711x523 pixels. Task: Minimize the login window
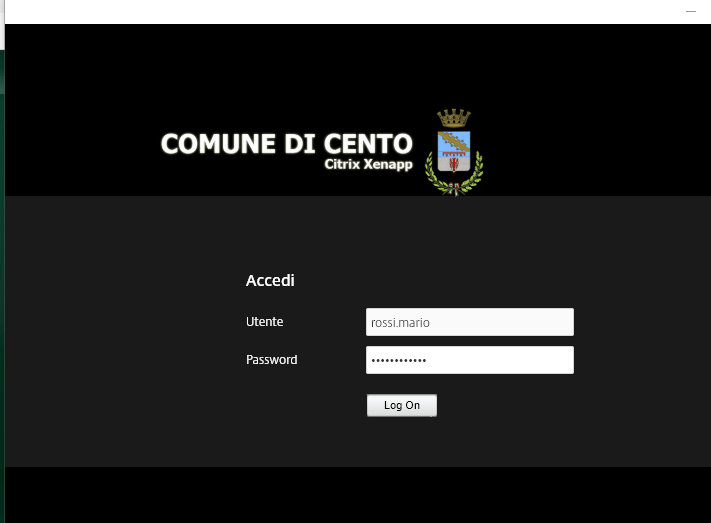(690, 11)
